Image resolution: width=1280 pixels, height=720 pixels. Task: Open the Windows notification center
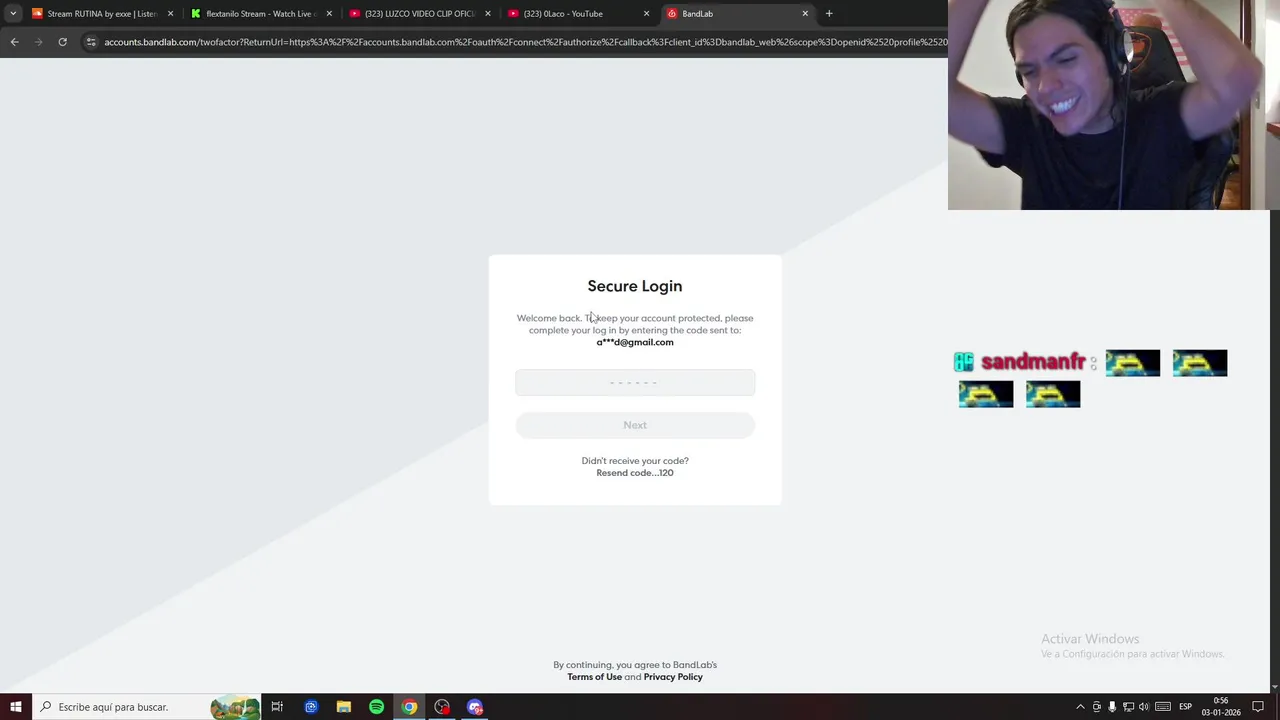pos(1258,707)
